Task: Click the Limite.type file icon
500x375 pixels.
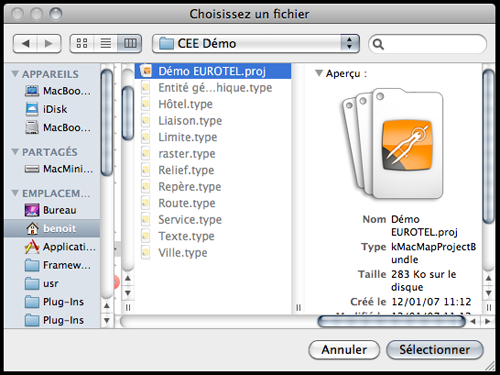Action: pos(145,137)
